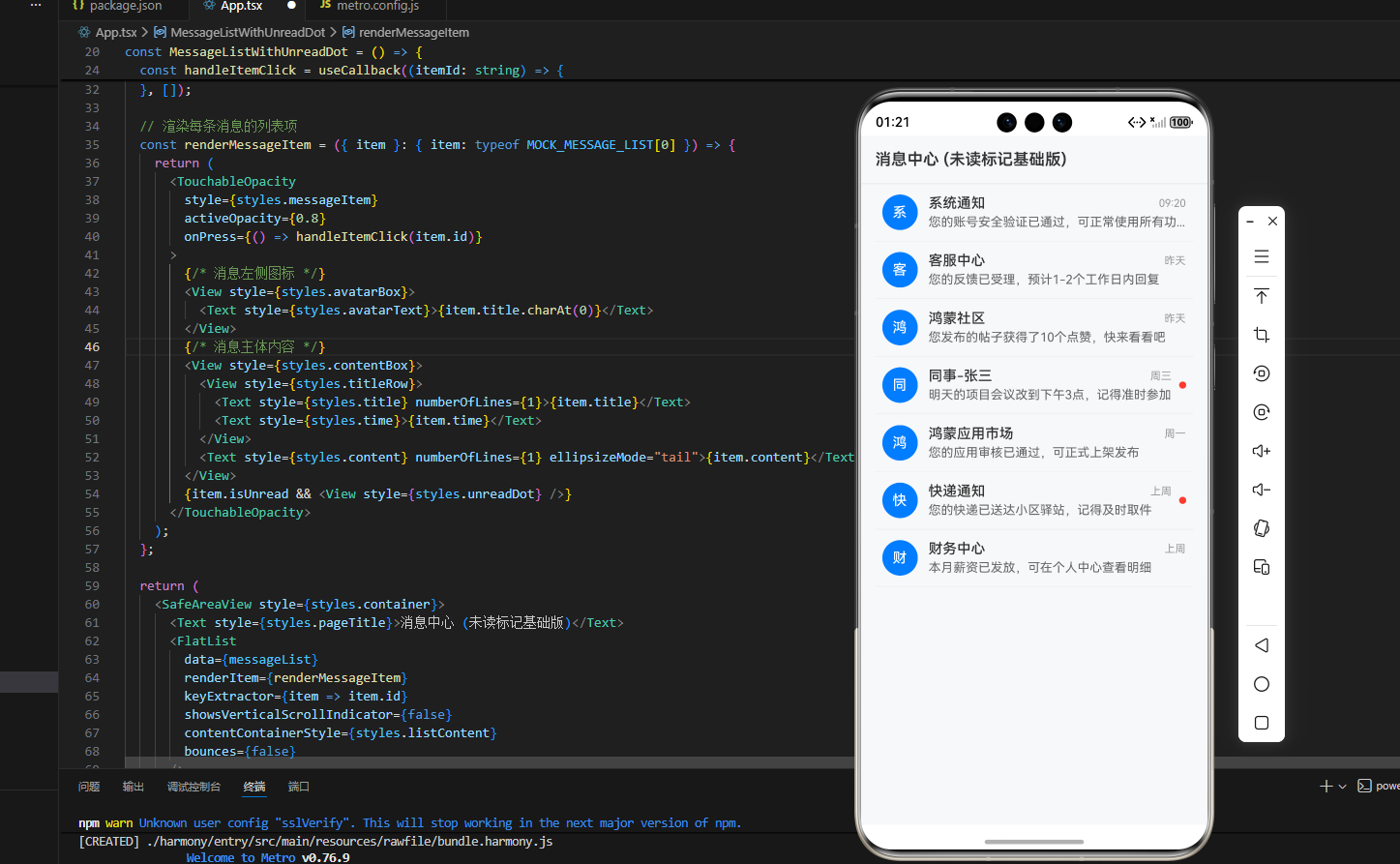1400x864 pixels.
Task: Select the crop screenshot tool in emulator toolbar
Action: (1261, 335)
